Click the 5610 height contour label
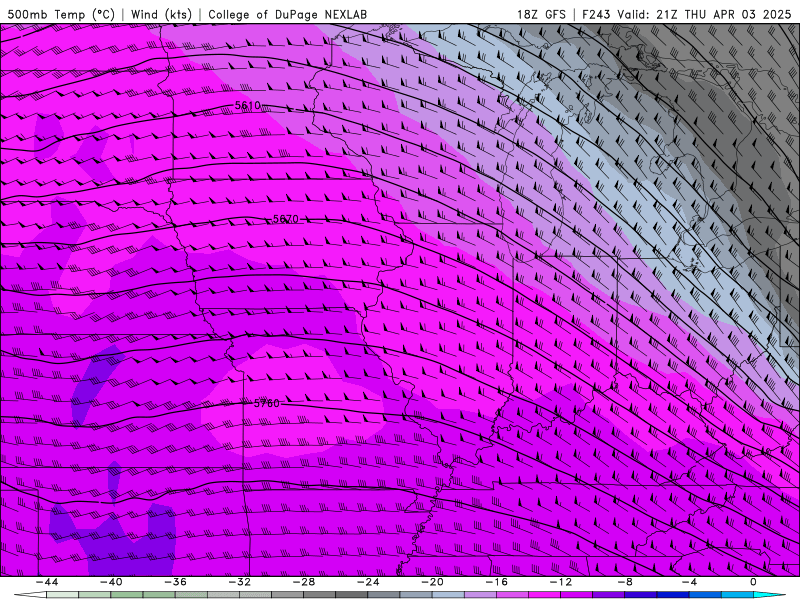 click(x=247, y=106)
